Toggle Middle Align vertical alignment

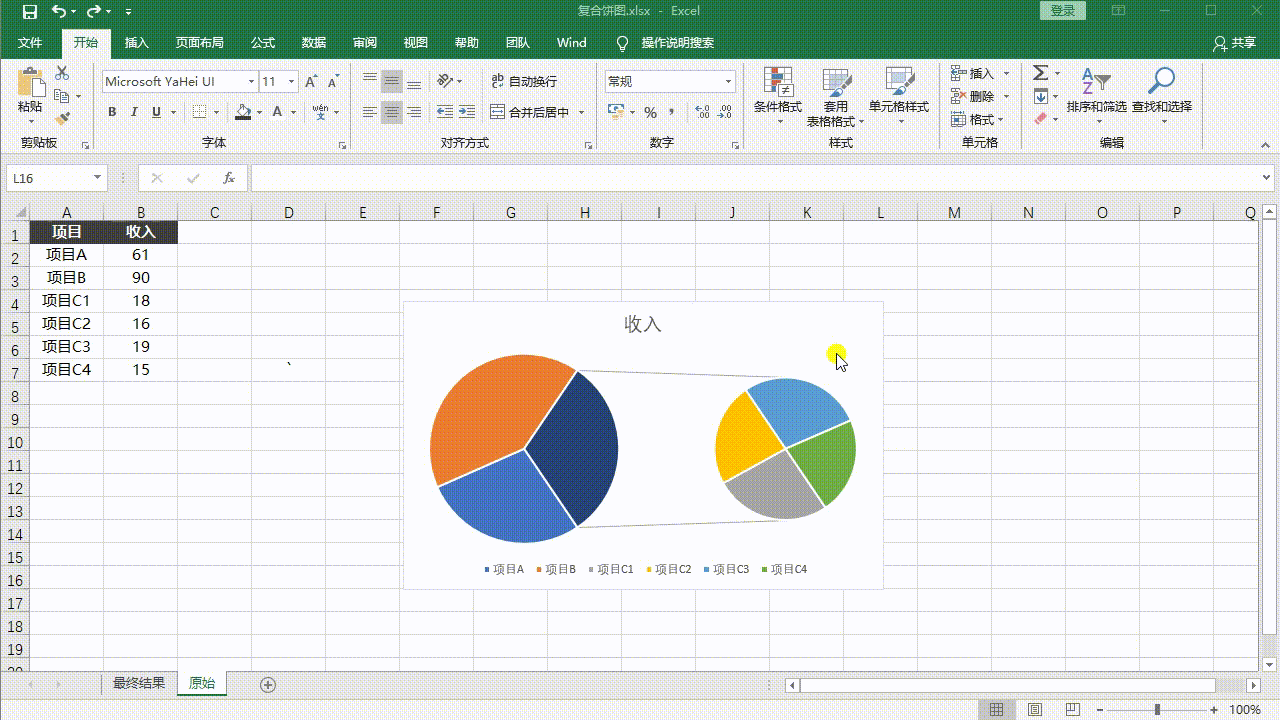pyautogui.click(x=392, y=81)
